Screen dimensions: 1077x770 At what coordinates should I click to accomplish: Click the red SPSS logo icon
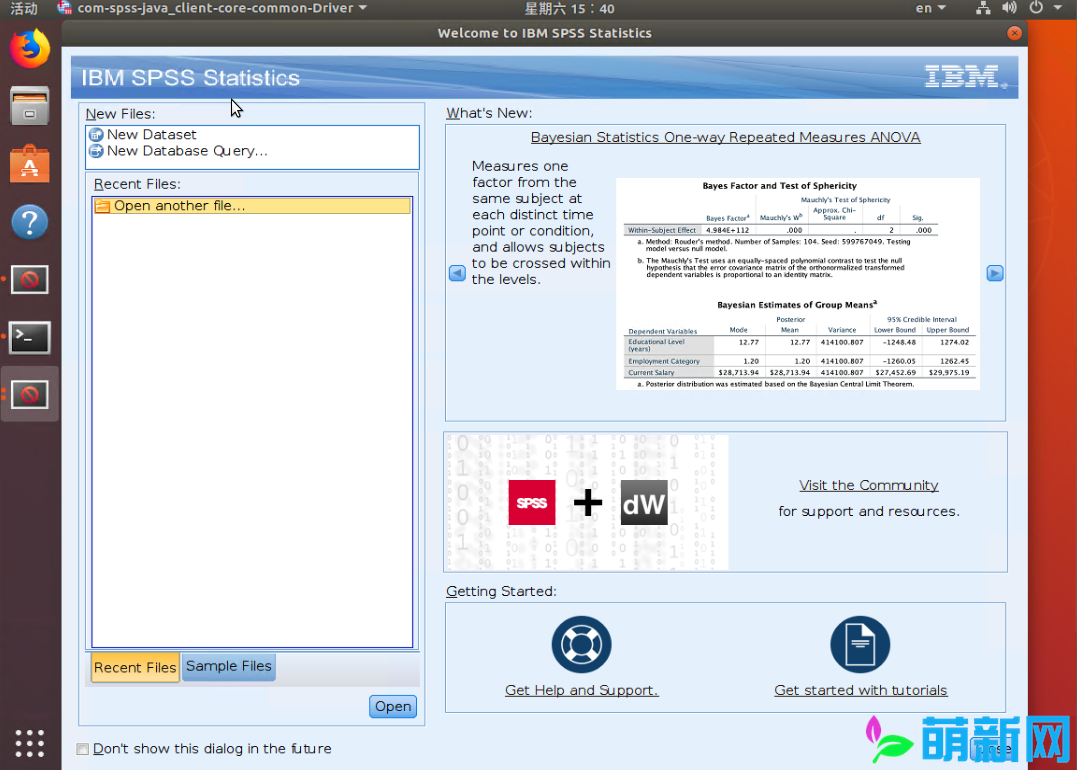(x=532, y=503)
